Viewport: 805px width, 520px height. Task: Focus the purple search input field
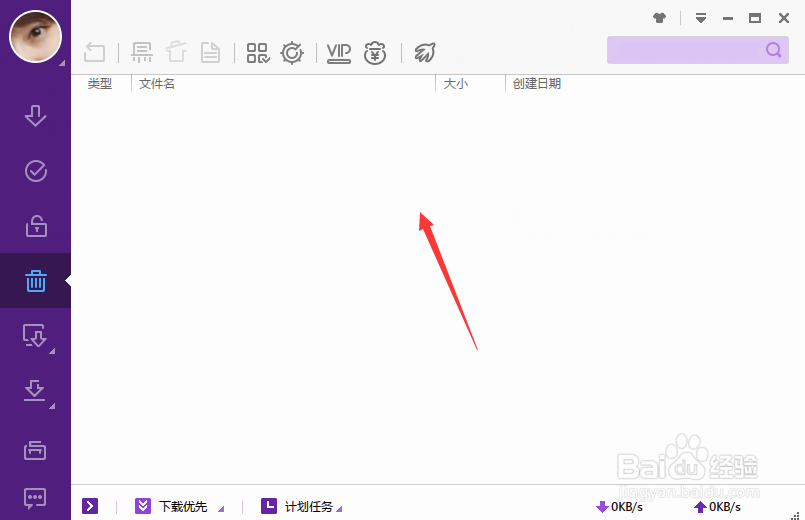pos(698,50)
